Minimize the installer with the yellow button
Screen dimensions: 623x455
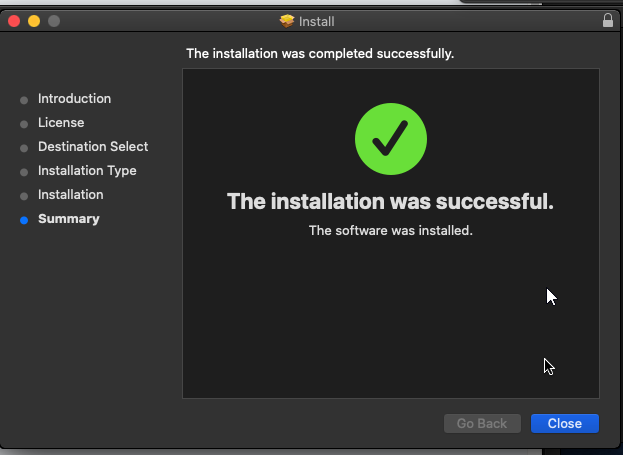[34, 21]
